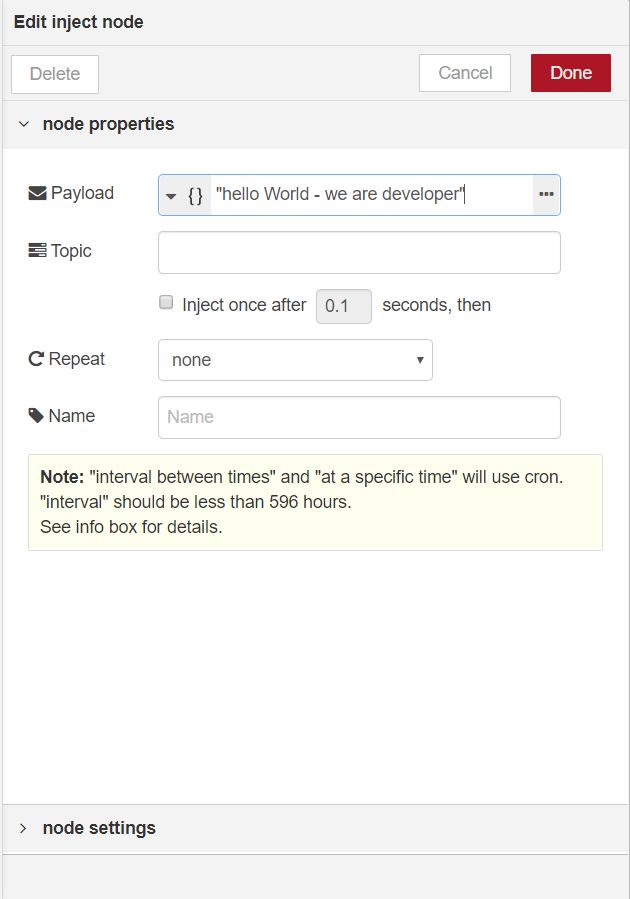This screenshot has height=899, width=630.
Task: Click the Repeat circular arrow icon
Action: (x=36, y=359)
